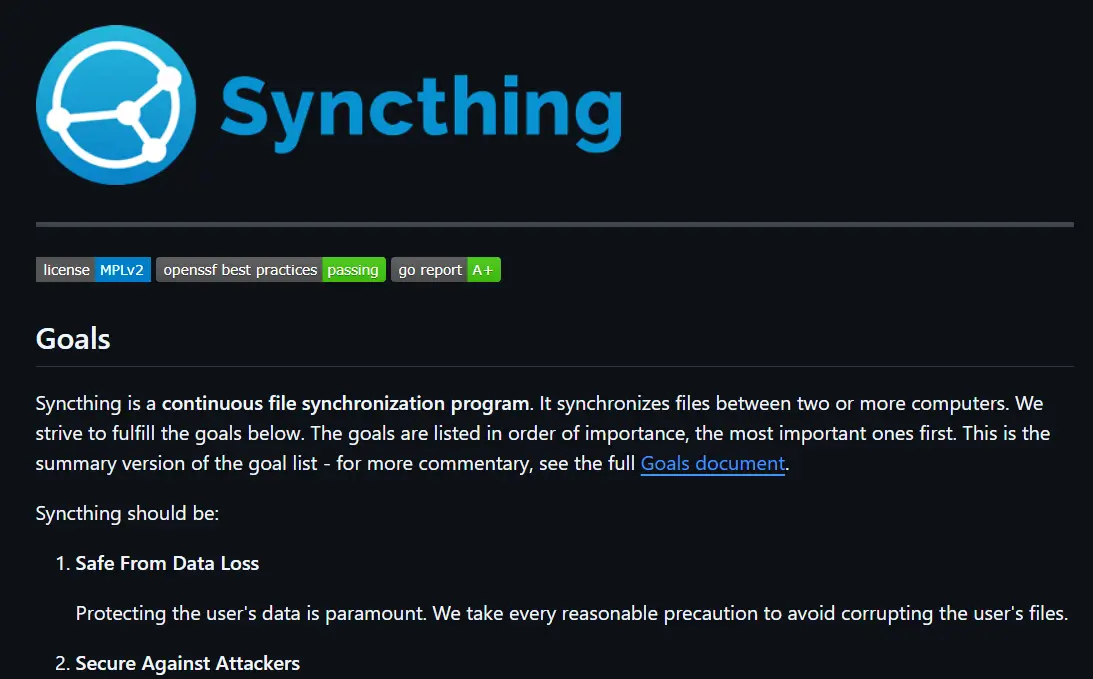The height and width of the screenshot is (679, 1093).
Task: Click the "Safe From Data Loss" list item
Action: tap(167, 563)
